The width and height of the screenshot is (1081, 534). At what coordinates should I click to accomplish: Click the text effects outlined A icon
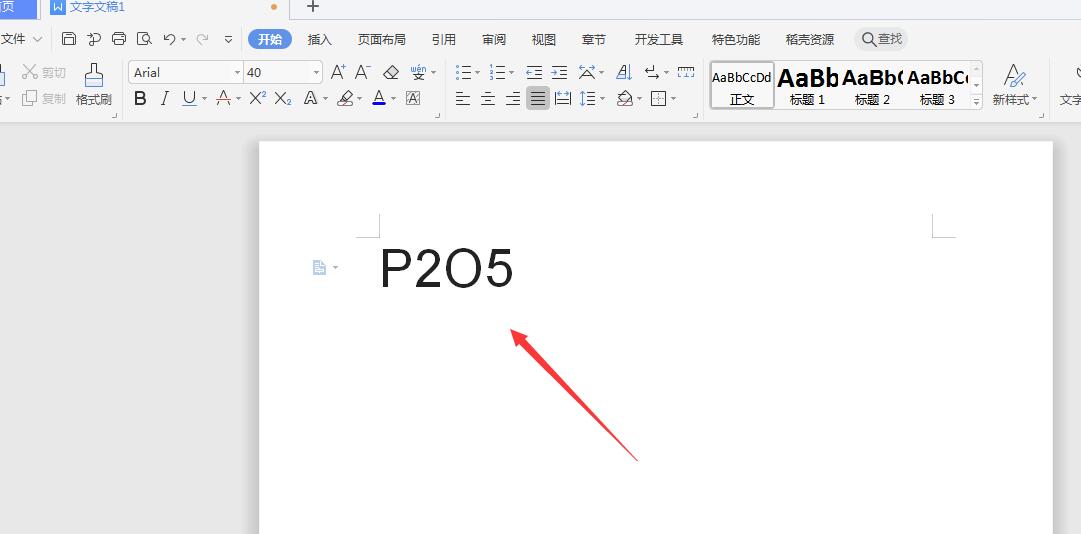click(311, 99)
